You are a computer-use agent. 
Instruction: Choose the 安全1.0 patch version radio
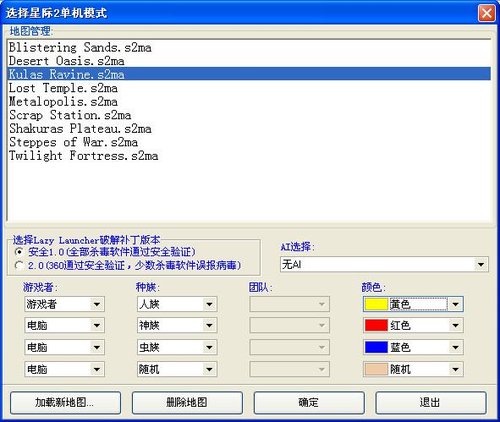point(19,252)
